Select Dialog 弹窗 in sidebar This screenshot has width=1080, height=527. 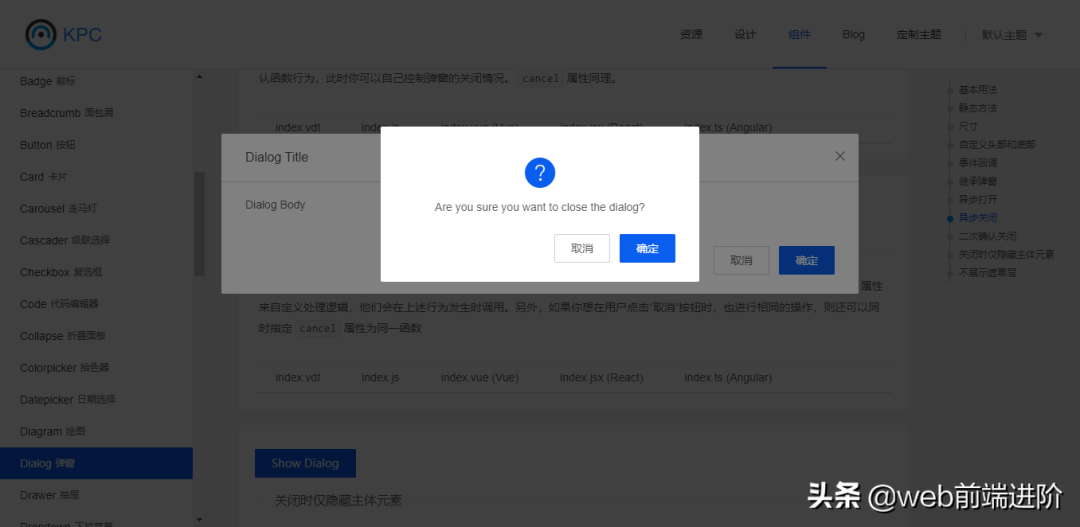click(96, 463)
